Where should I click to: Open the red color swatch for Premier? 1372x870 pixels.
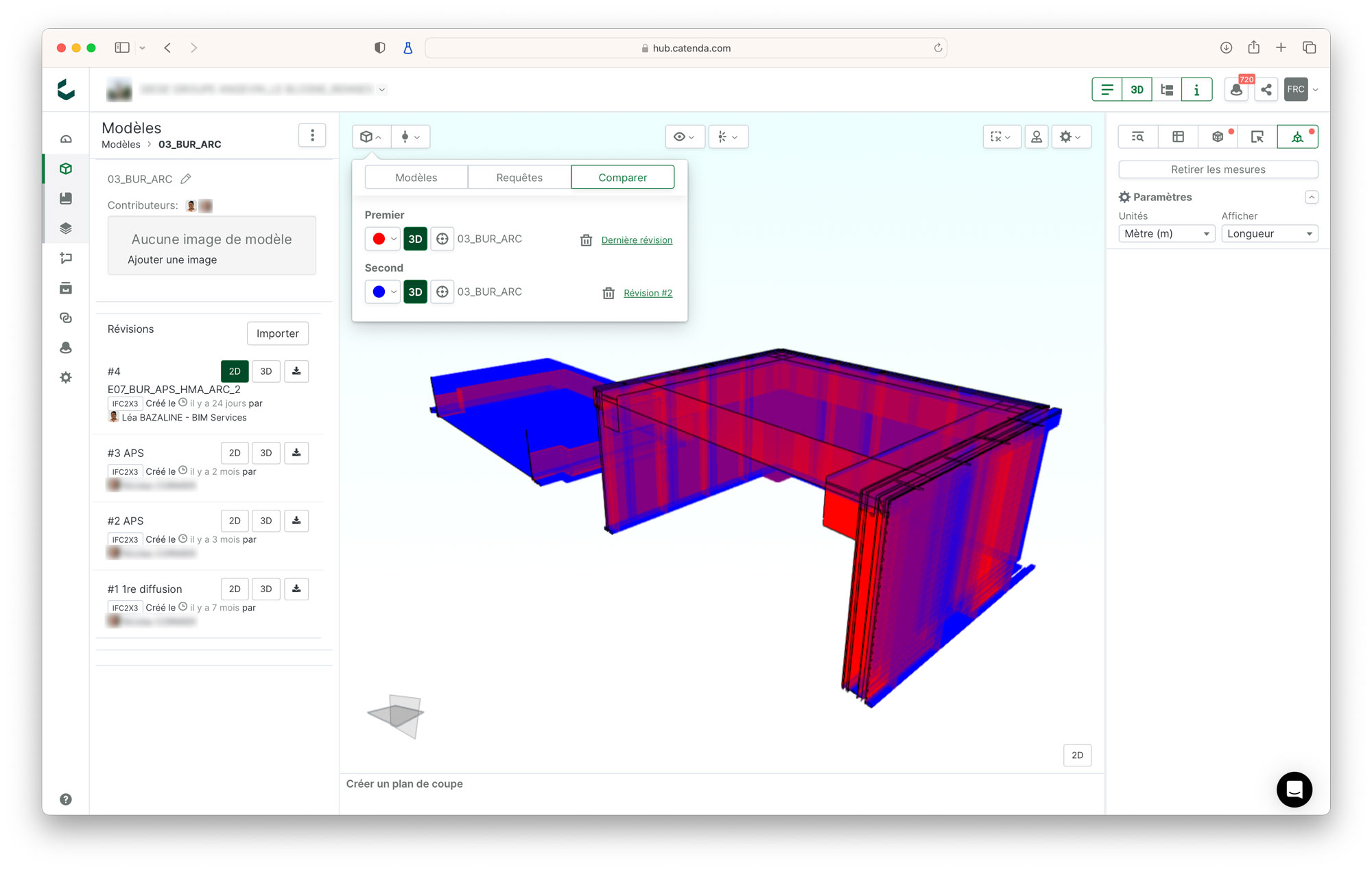coord(382,239)
